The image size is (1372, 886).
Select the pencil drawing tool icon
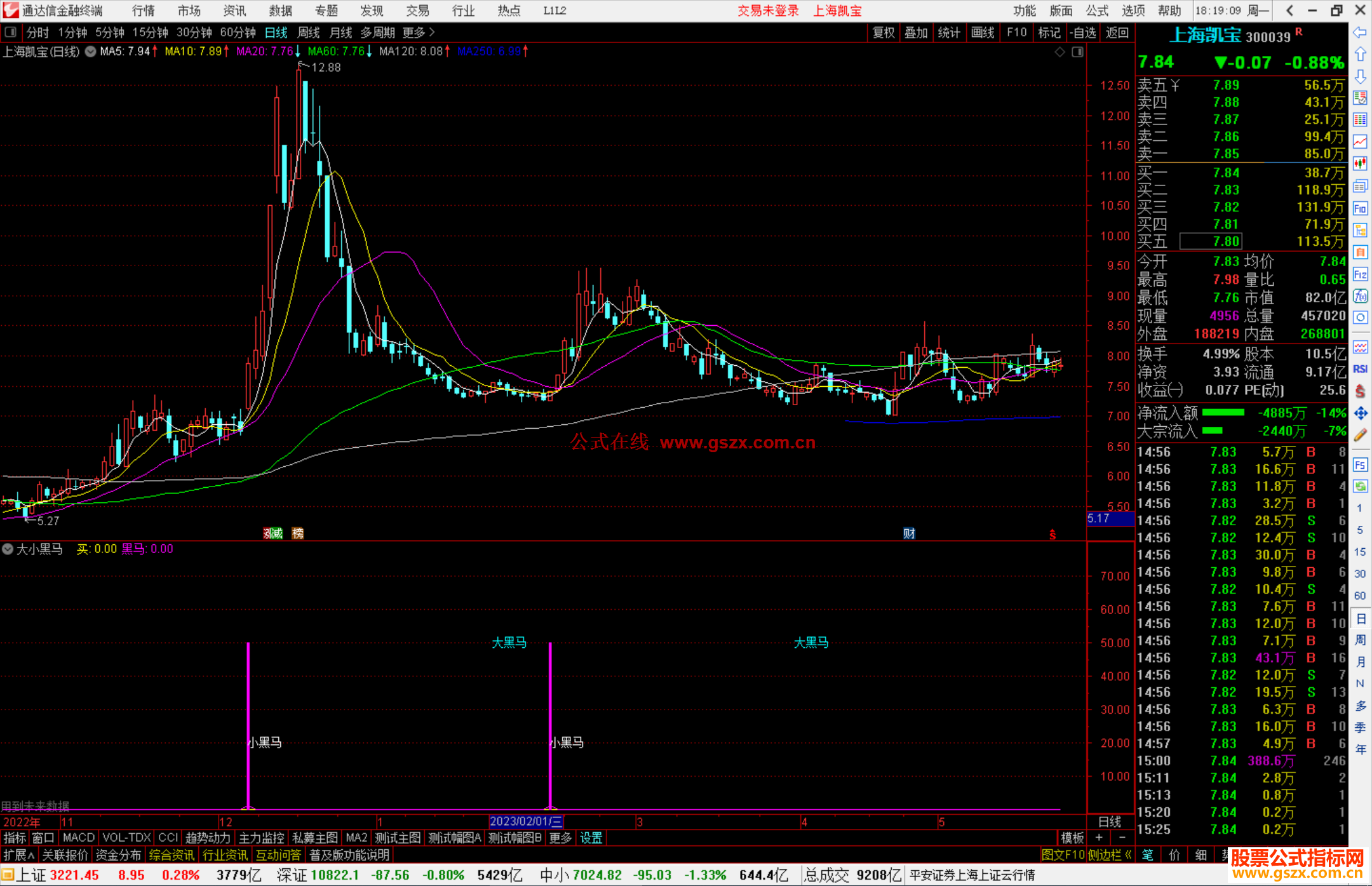[x=1360, y=435]
